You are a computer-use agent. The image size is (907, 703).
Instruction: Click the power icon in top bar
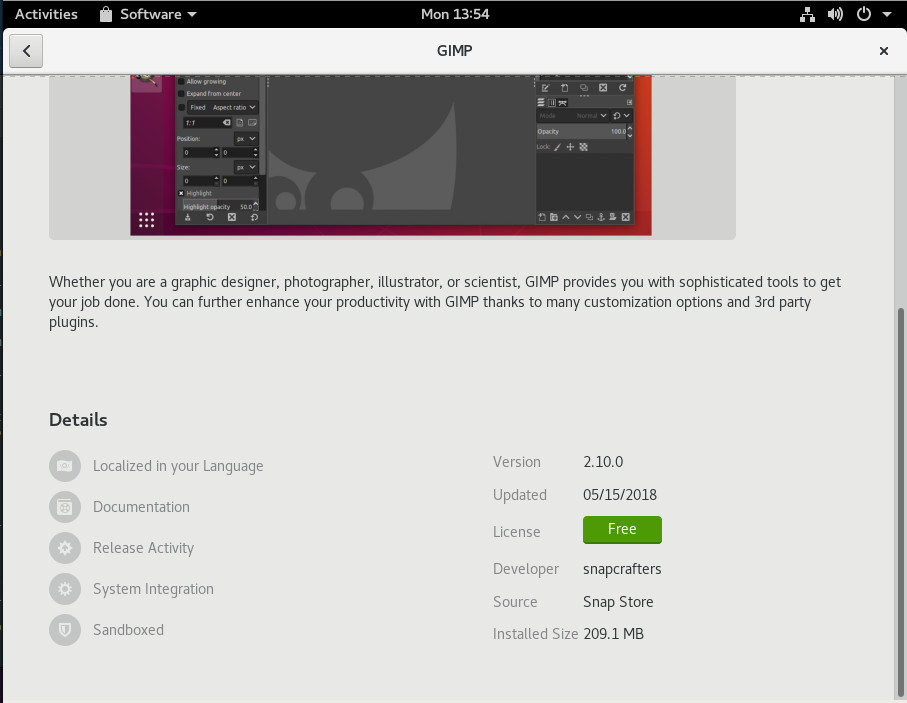coord(863,14)
